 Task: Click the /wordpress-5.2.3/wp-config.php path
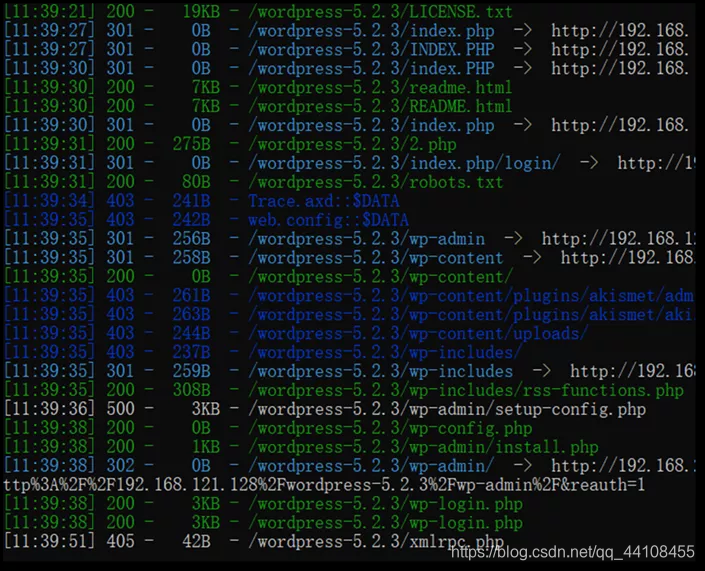tap(390, 427)
